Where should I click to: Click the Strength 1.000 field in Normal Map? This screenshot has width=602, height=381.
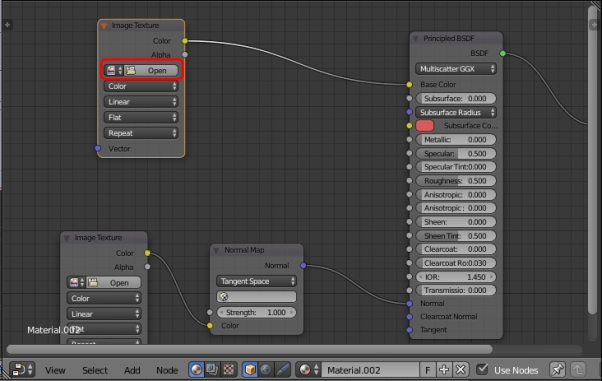click(x=256, y=313)
